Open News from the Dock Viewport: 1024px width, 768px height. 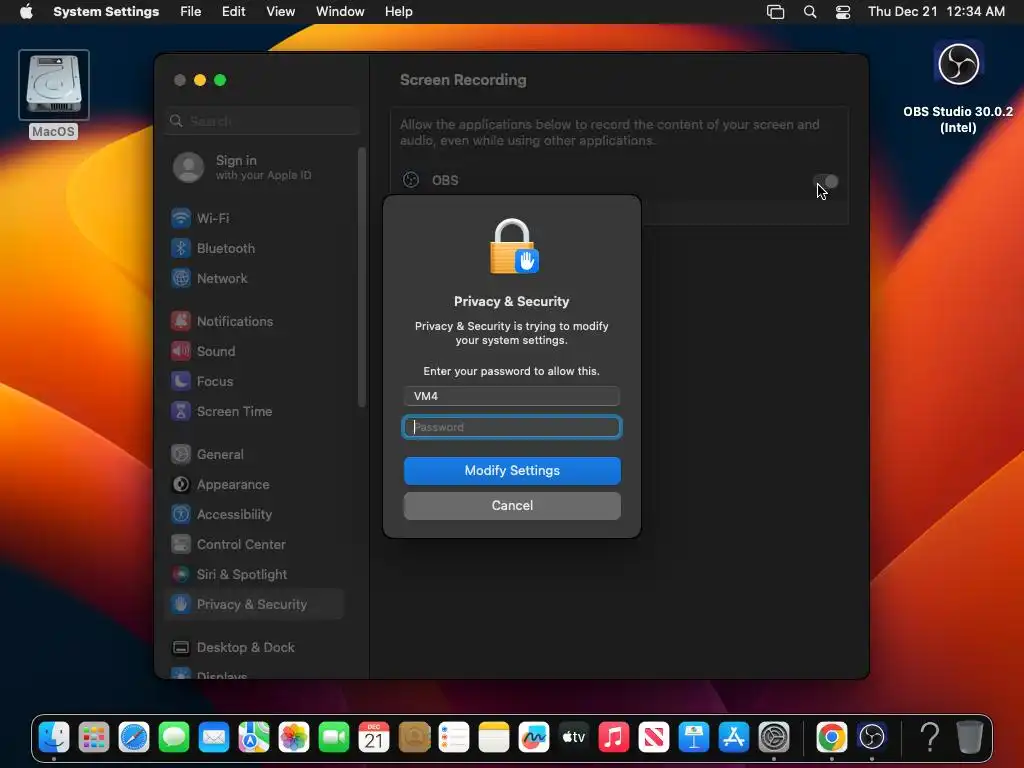point(654,737)
